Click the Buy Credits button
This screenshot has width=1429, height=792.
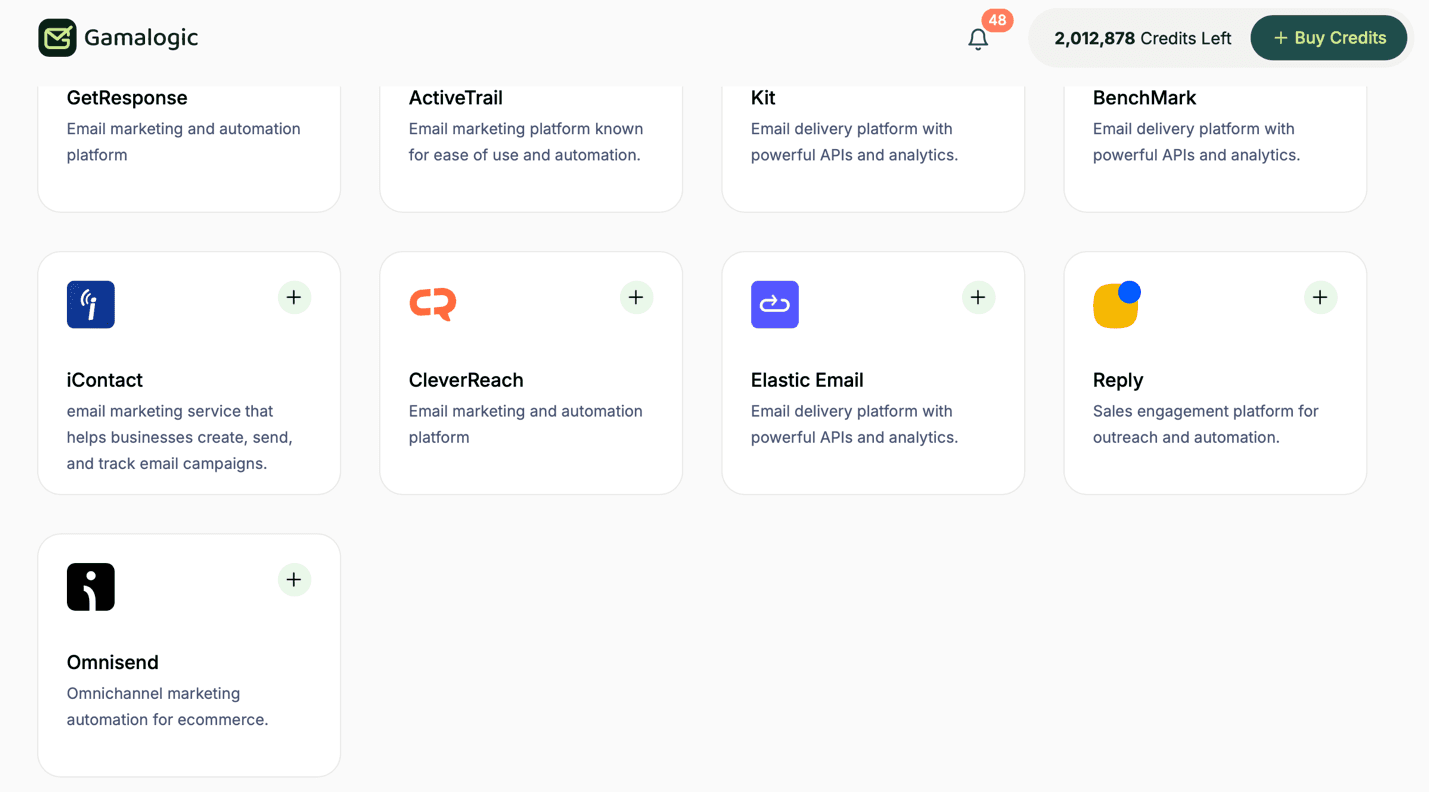click(1328, 38)
